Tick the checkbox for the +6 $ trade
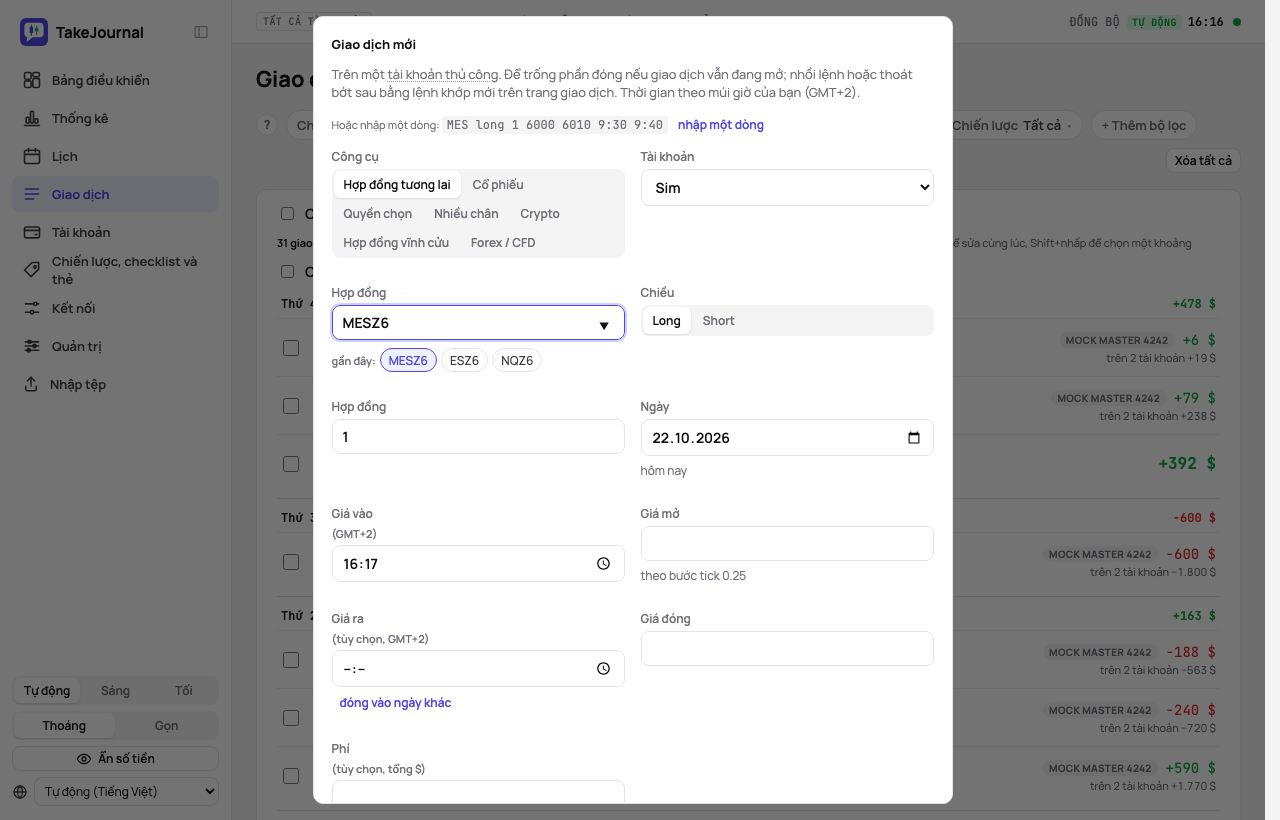Viewport: 1280px width, 820px height. (291, 348)
